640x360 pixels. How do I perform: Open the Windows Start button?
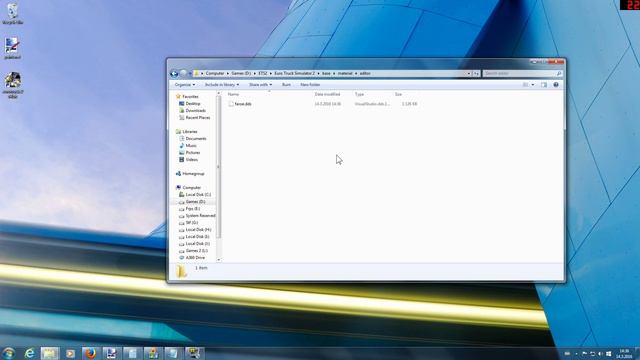pos(9,353)
